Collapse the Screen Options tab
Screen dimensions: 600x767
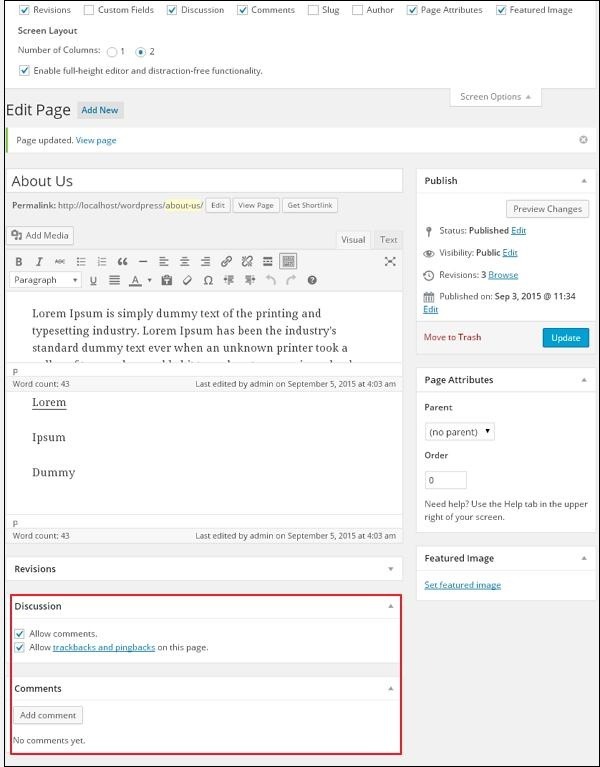[496, 97]
